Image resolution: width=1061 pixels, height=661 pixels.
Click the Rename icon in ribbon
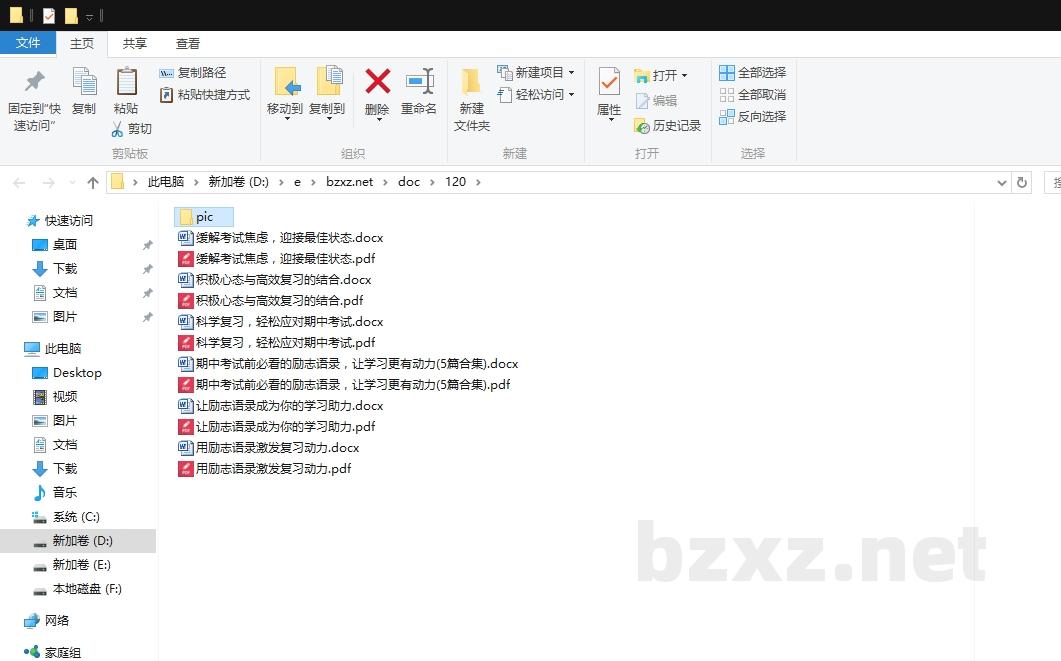coord(419,82)
